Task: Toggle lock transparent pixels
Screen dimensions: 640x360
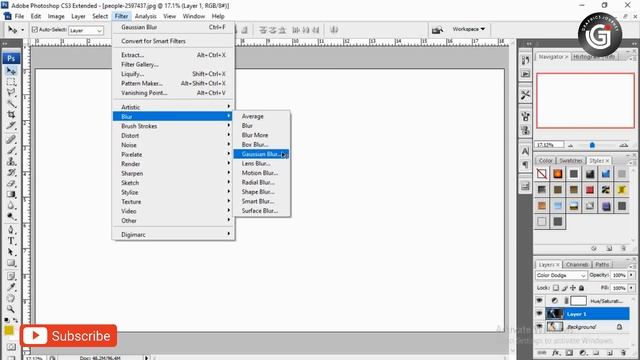Action: coord(556,288)
